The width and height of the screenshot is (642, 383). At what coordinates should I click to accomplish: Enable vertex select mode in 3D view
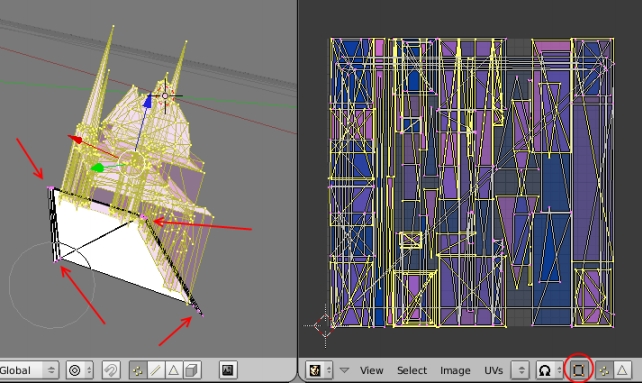[x=138, y=370]
